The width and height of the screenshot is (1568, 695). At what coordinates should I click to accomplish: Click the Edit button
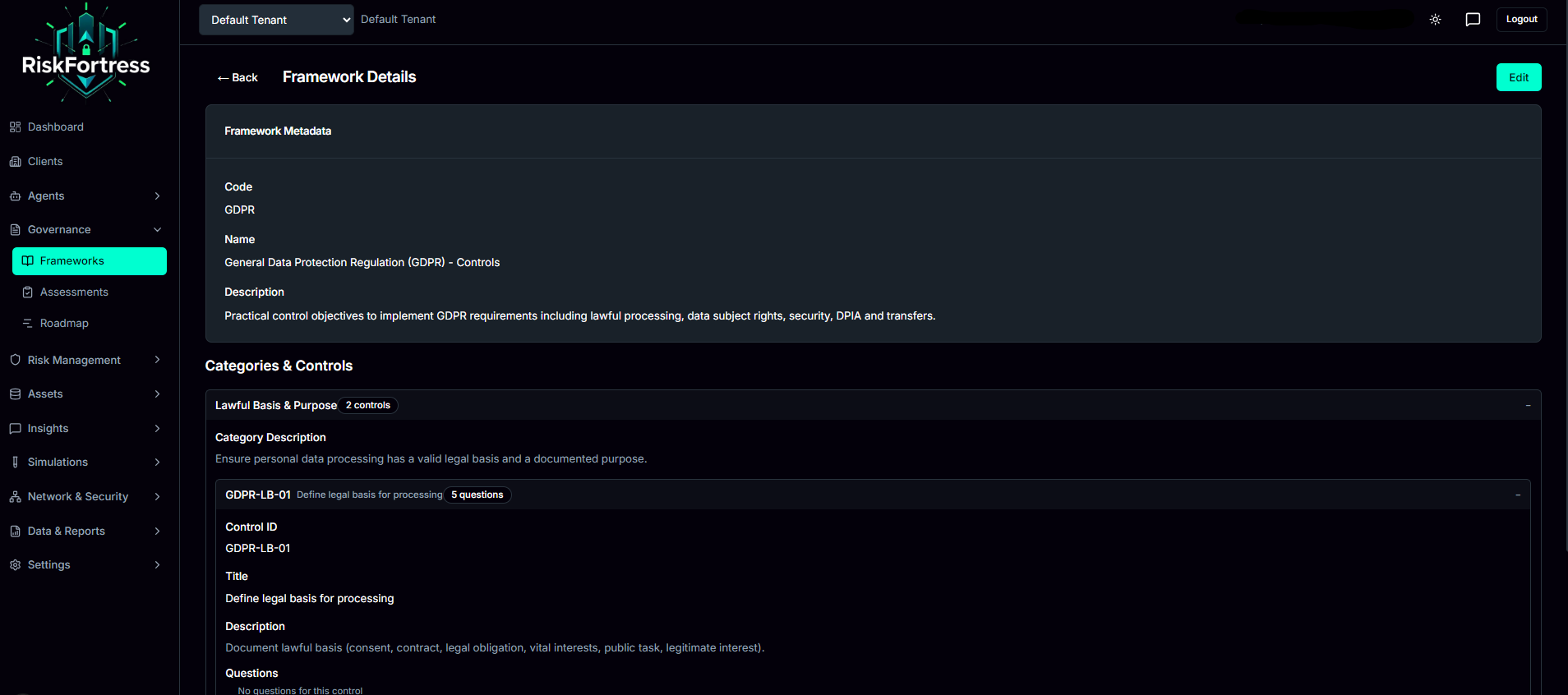1518,77
